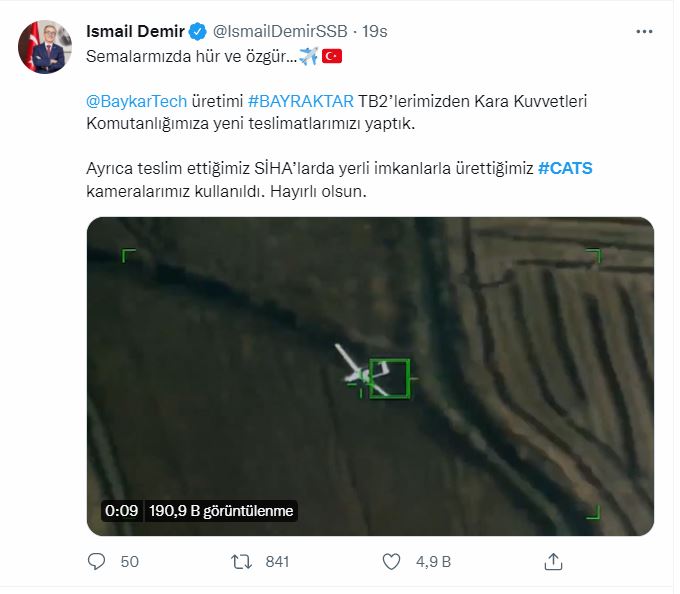Click the blue verified badge
680x594 pixels.
tap(198, 32)
